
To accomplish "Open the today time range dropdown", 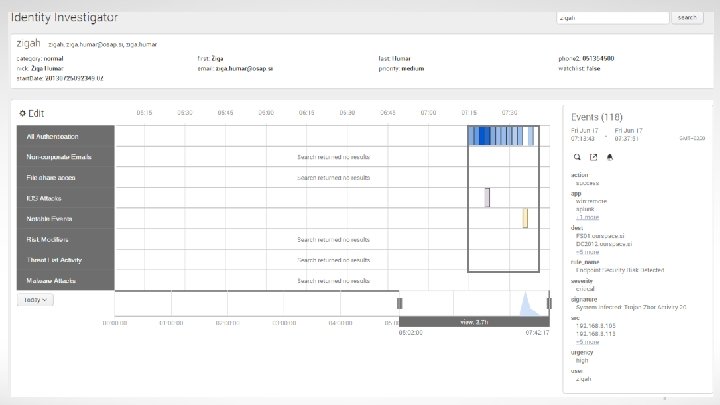I will pyautogui.click(x=35, y=300).
